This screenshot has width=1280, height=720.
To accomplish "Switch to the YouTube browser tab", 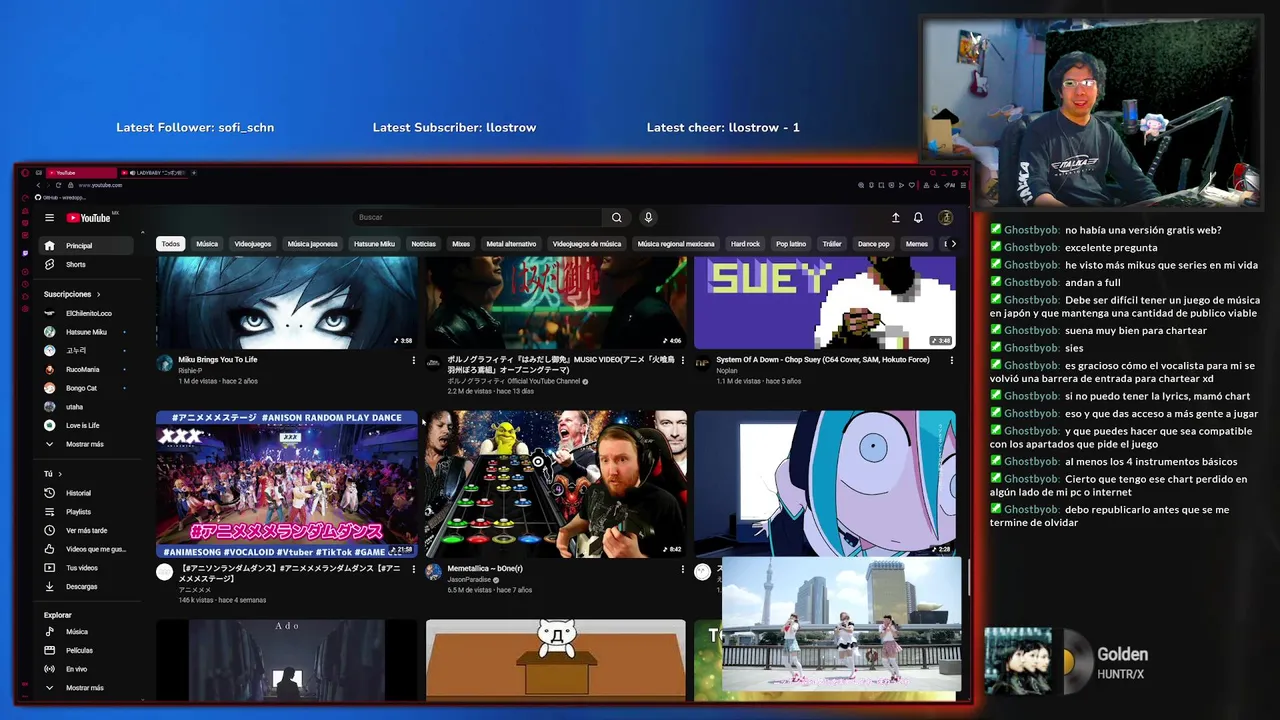I will click(80, 173).
